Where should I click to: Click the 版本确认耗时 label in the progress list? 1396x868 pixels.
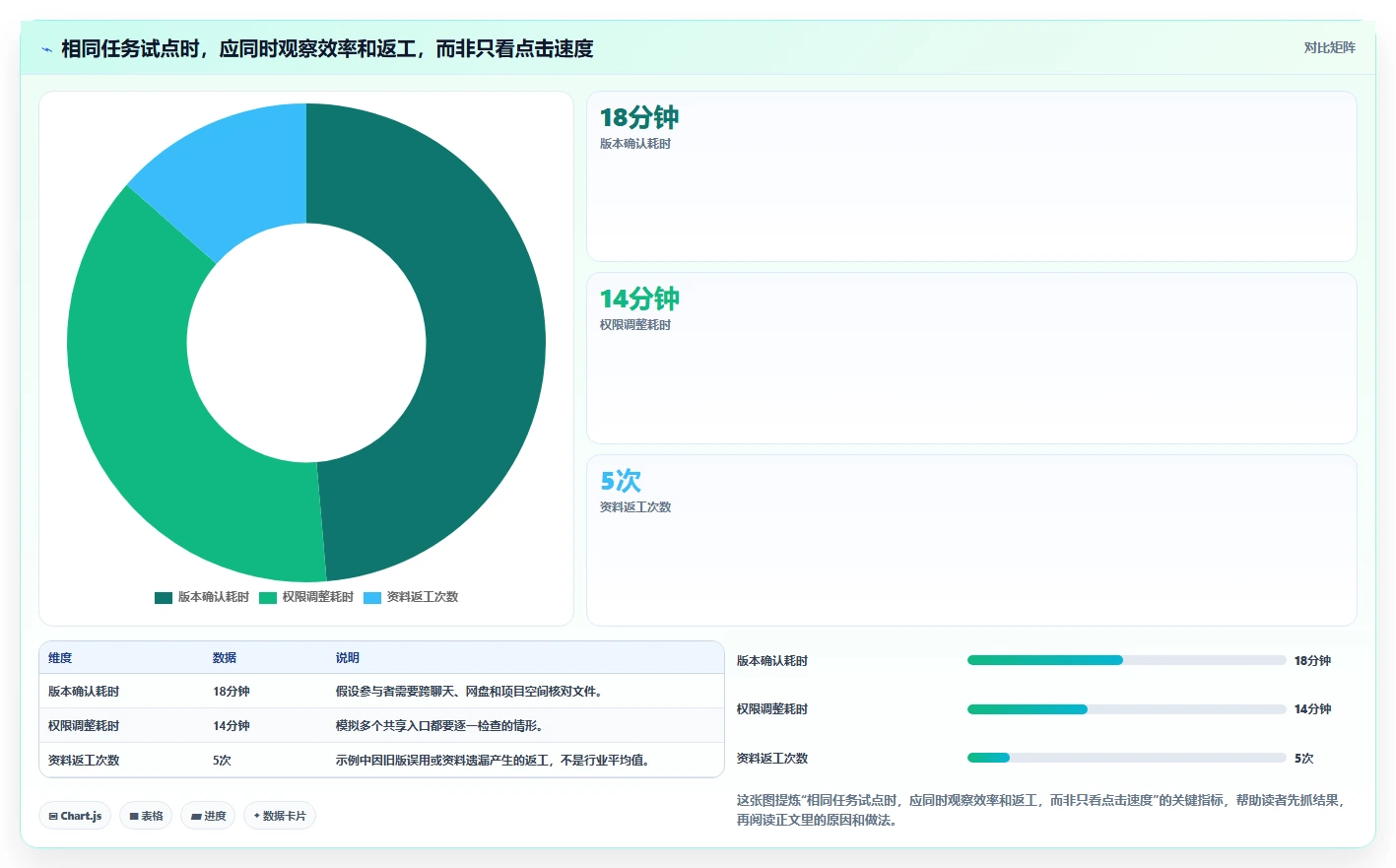[772, 661]
